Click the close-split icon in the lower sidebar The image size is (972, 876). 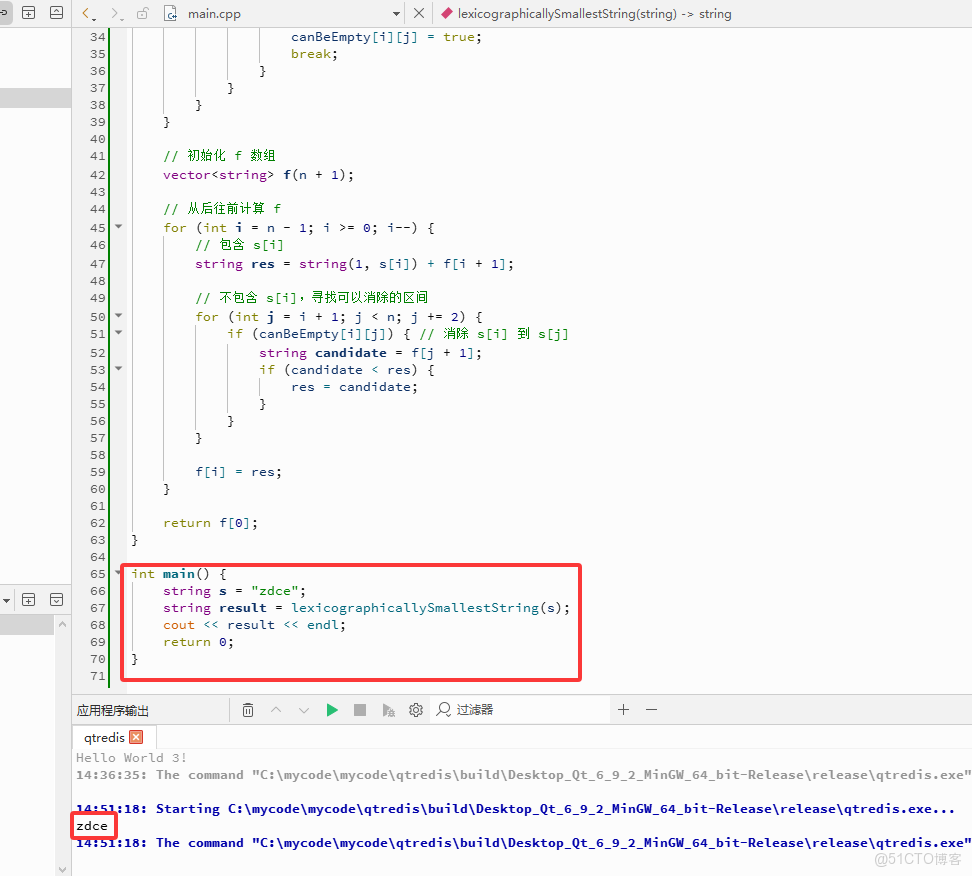coord(56,599)
